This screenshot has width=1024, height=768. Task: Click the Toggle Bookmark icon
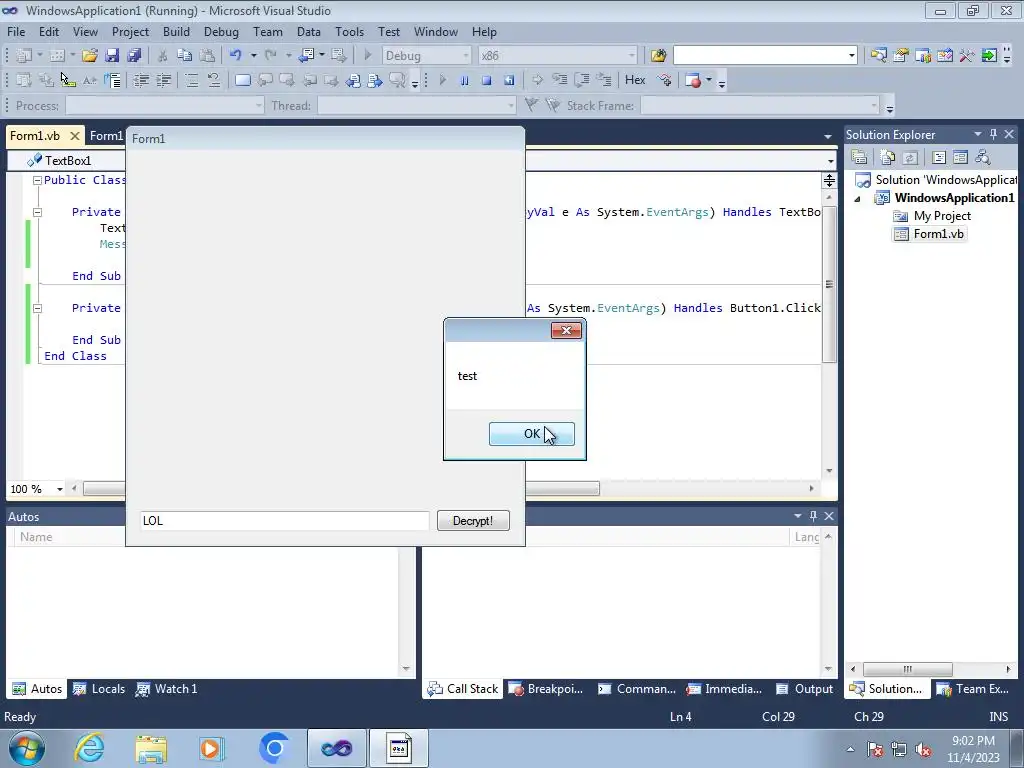tap(242, 80)
